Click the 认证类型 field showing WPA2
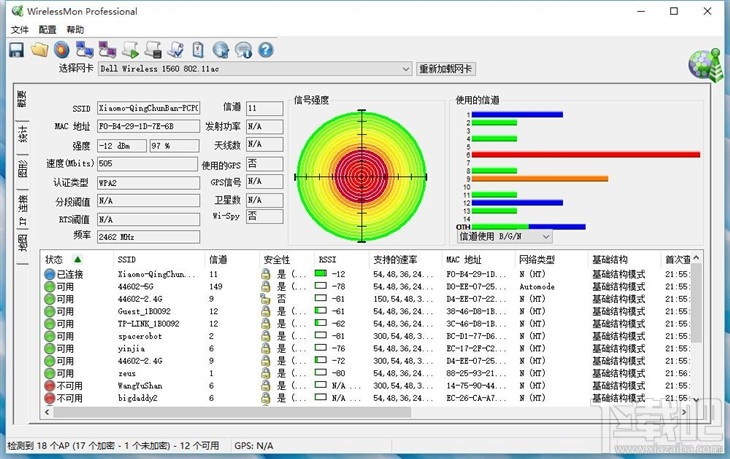 click(x=148, y=182)
